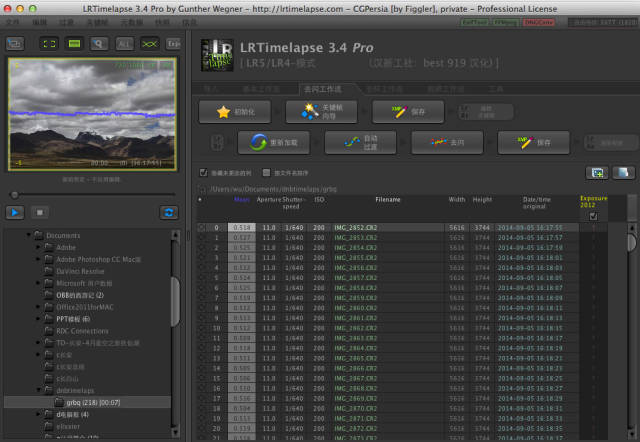Image resolution: width=640 pixels, height=442 pixels.
Task: Click the image table vertical scrollbar handle
Action: tap(631, 242)
